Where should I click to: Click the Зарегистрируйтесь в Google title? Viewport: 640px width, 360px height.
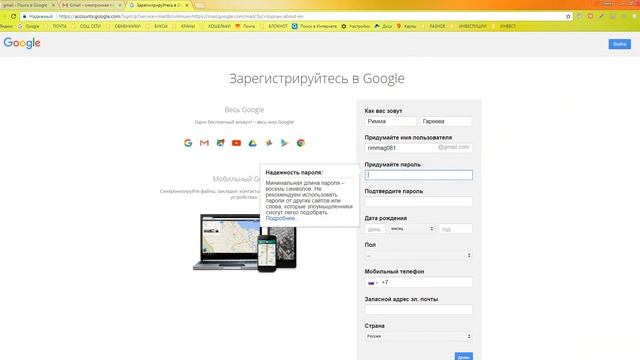[x=317, y=78]
